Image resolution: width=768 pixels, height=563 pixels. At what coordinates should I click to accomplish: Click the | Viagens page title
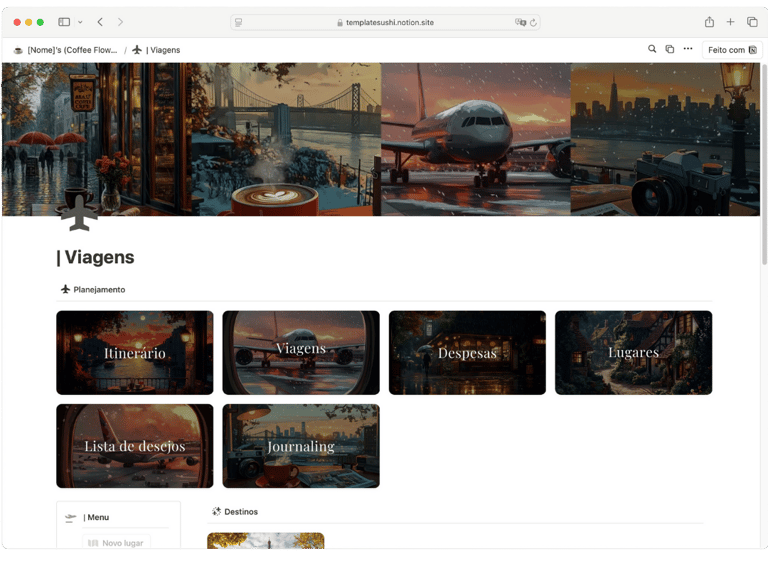point(96,257)
